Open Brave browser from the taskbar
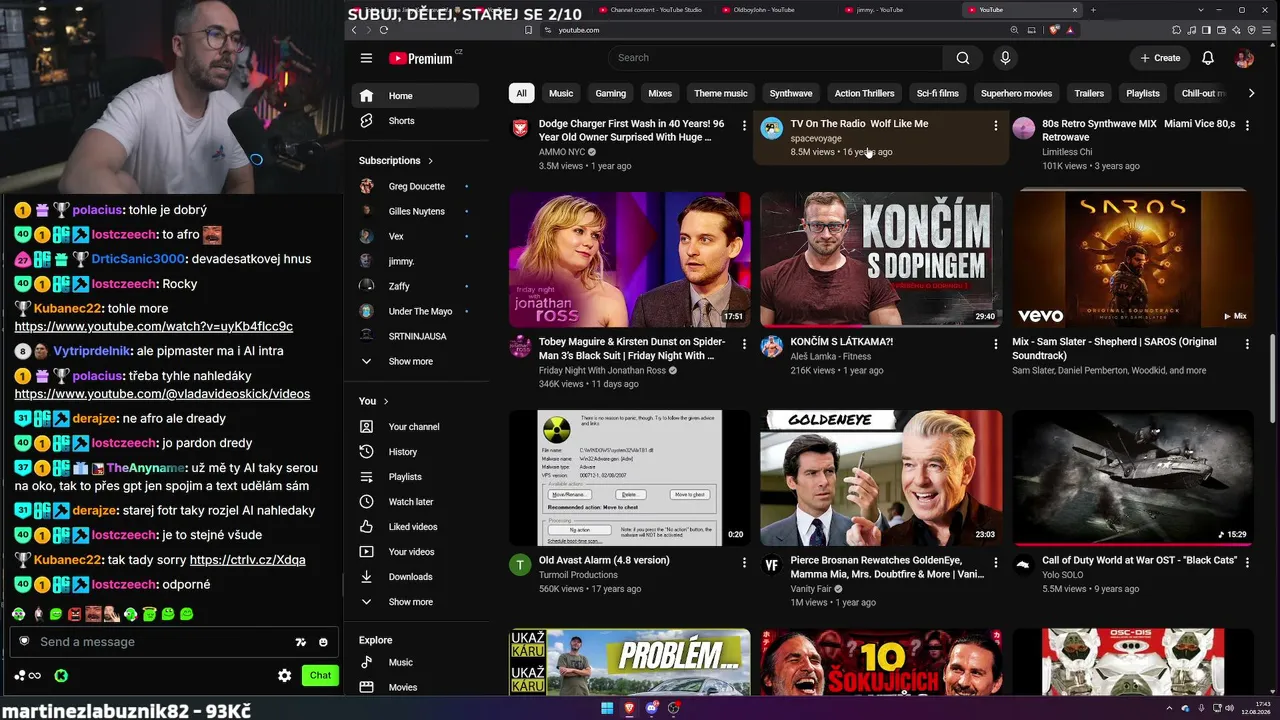This screenshot has height=720, width=1280. pyautogui.click(x=629, y=709)
